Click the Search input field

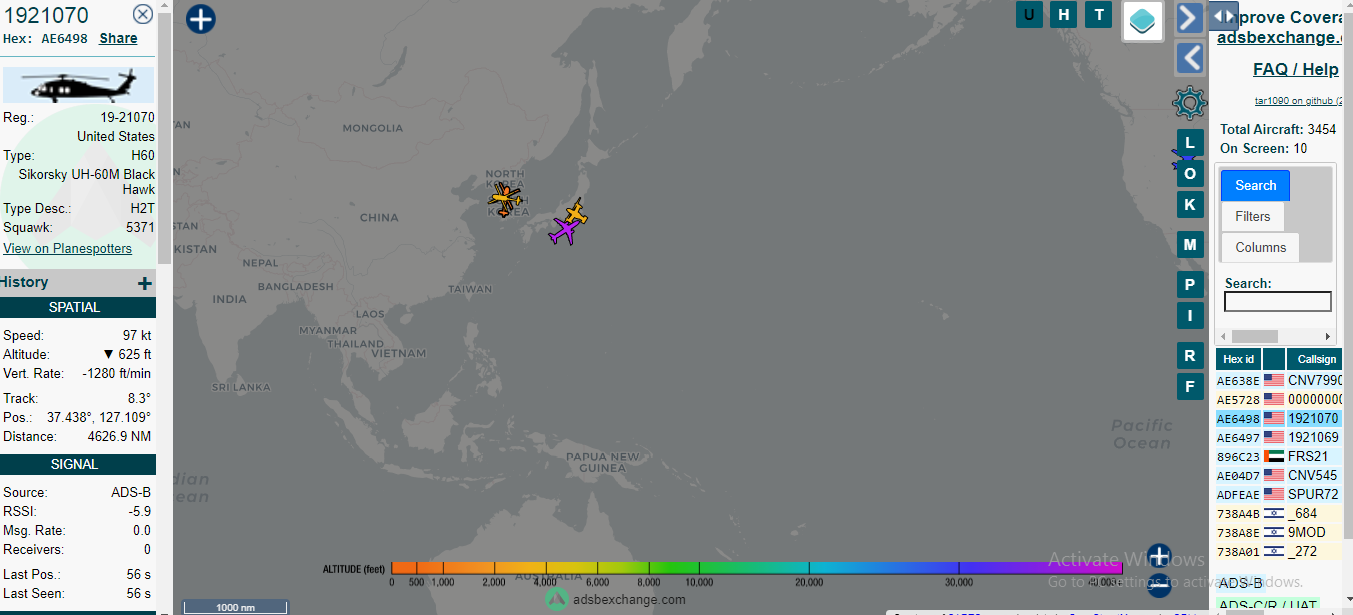1278,301
